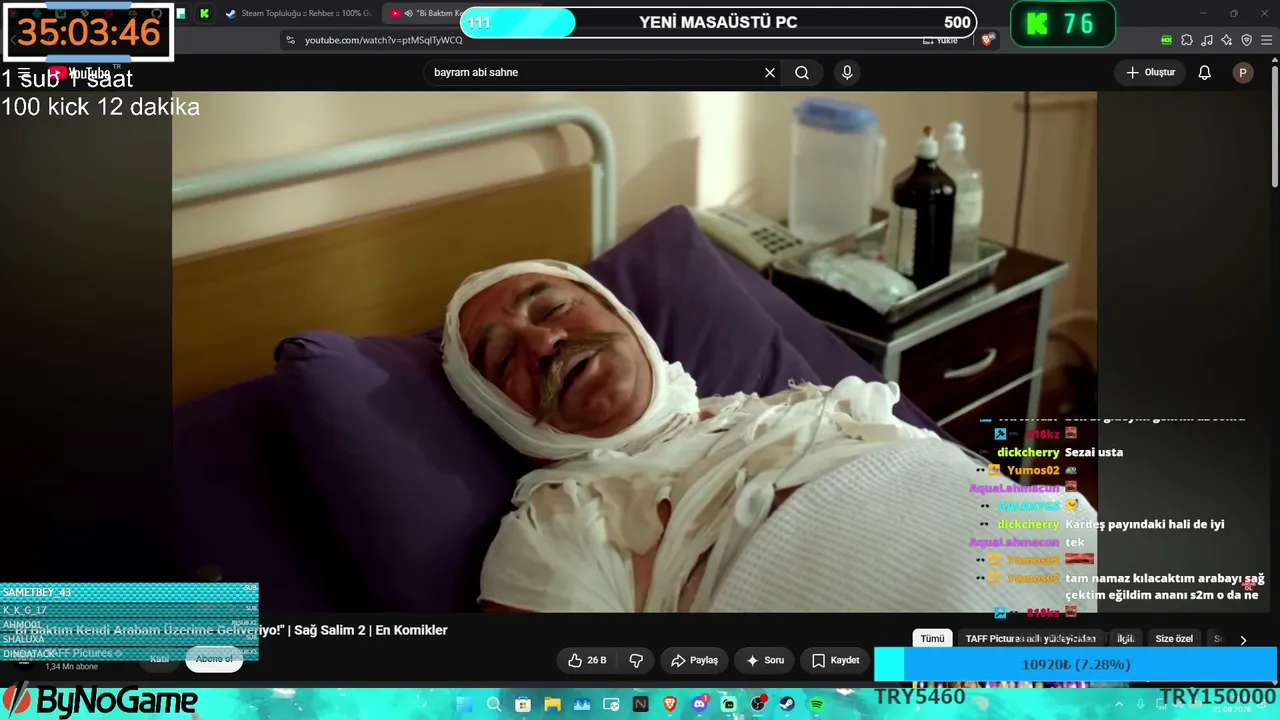The width and height of the screenshot is (1280, 720).
Task: Open Windows Start menu
Action: coord(464,704)
